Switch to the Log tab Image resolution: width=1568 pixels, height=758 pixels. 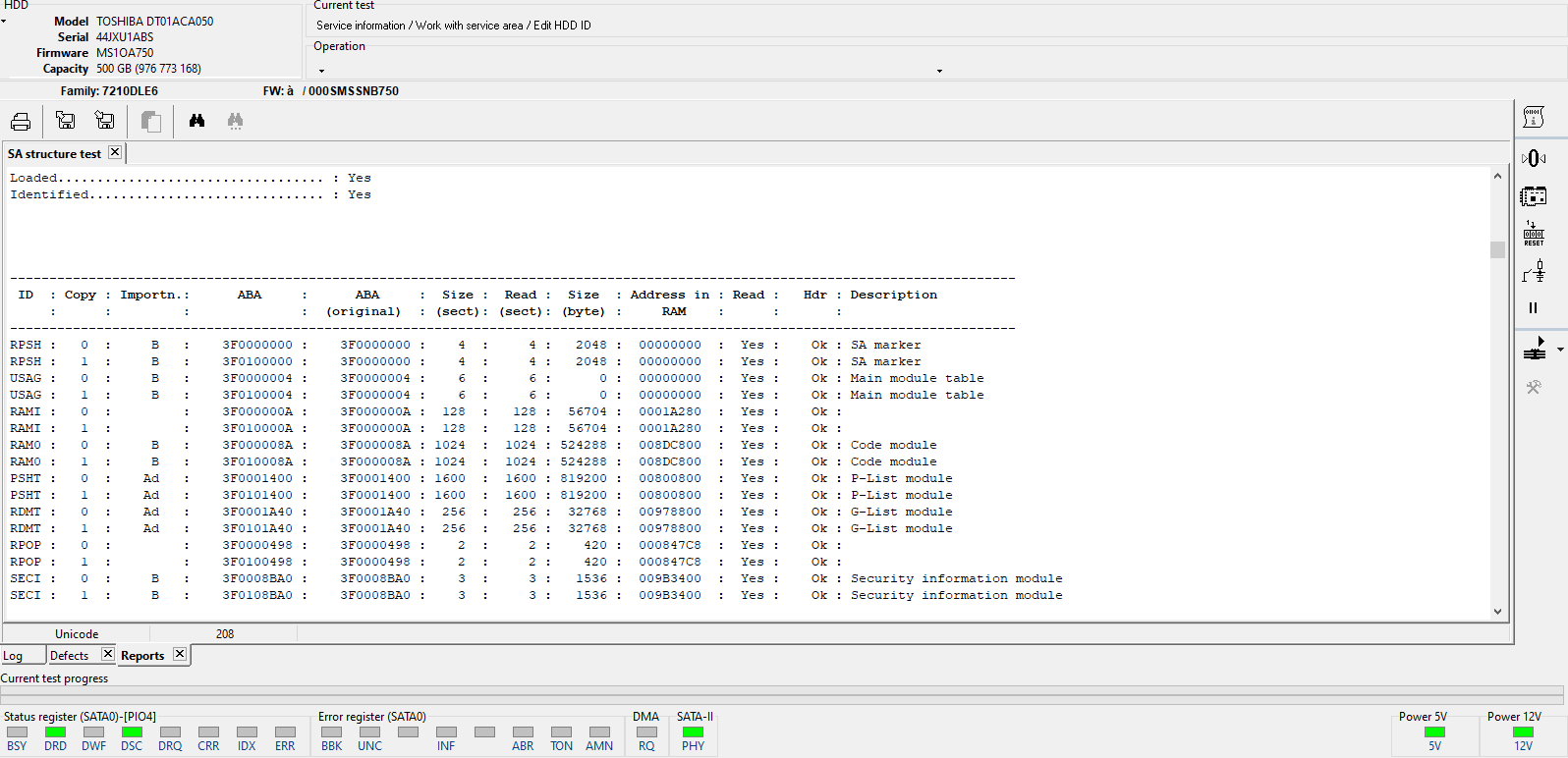click(13, 656)
